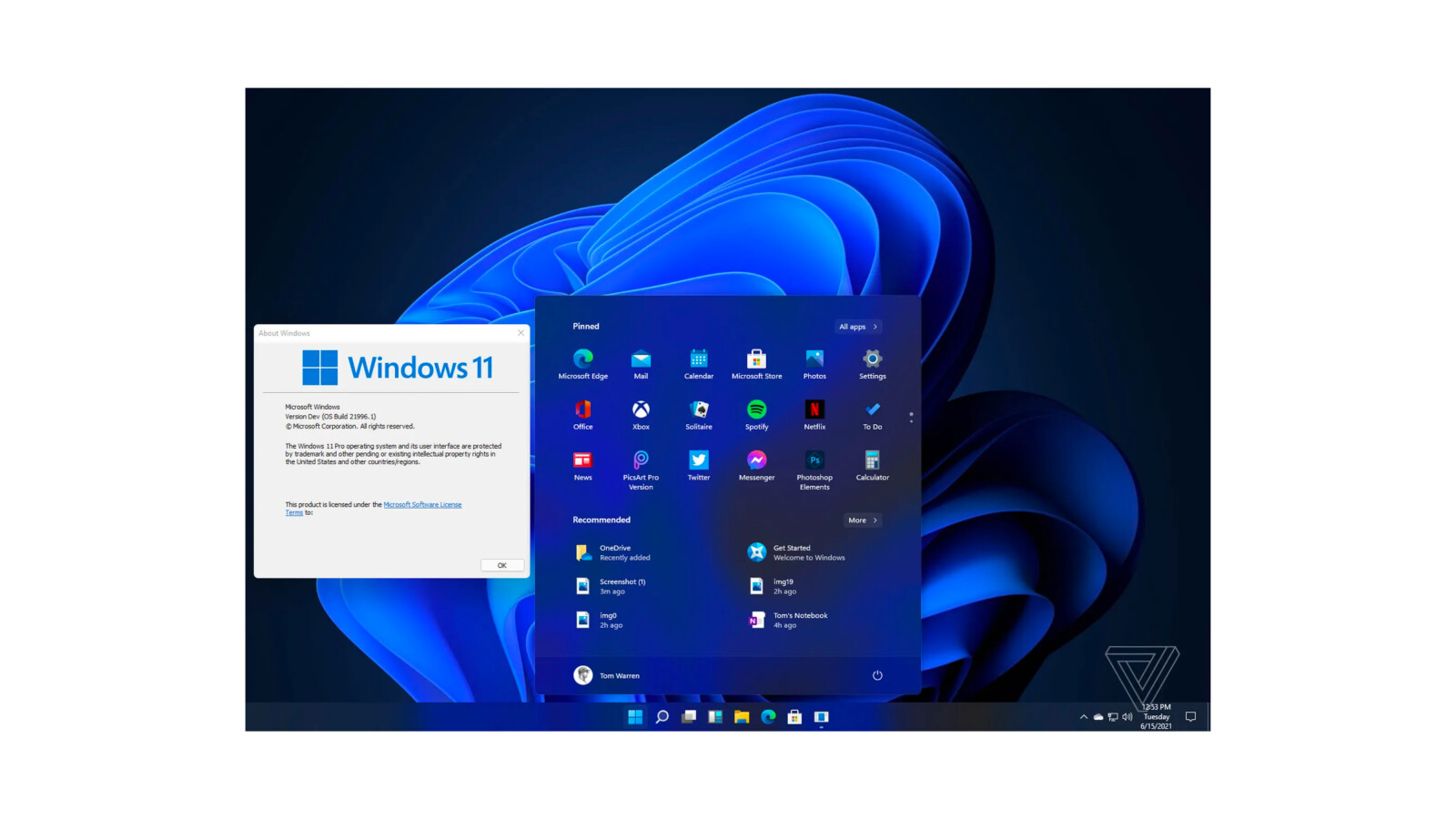Go to the next pinned apps page dots
1456x819 pixels.
pyautogui.click(x=911, y=418)
